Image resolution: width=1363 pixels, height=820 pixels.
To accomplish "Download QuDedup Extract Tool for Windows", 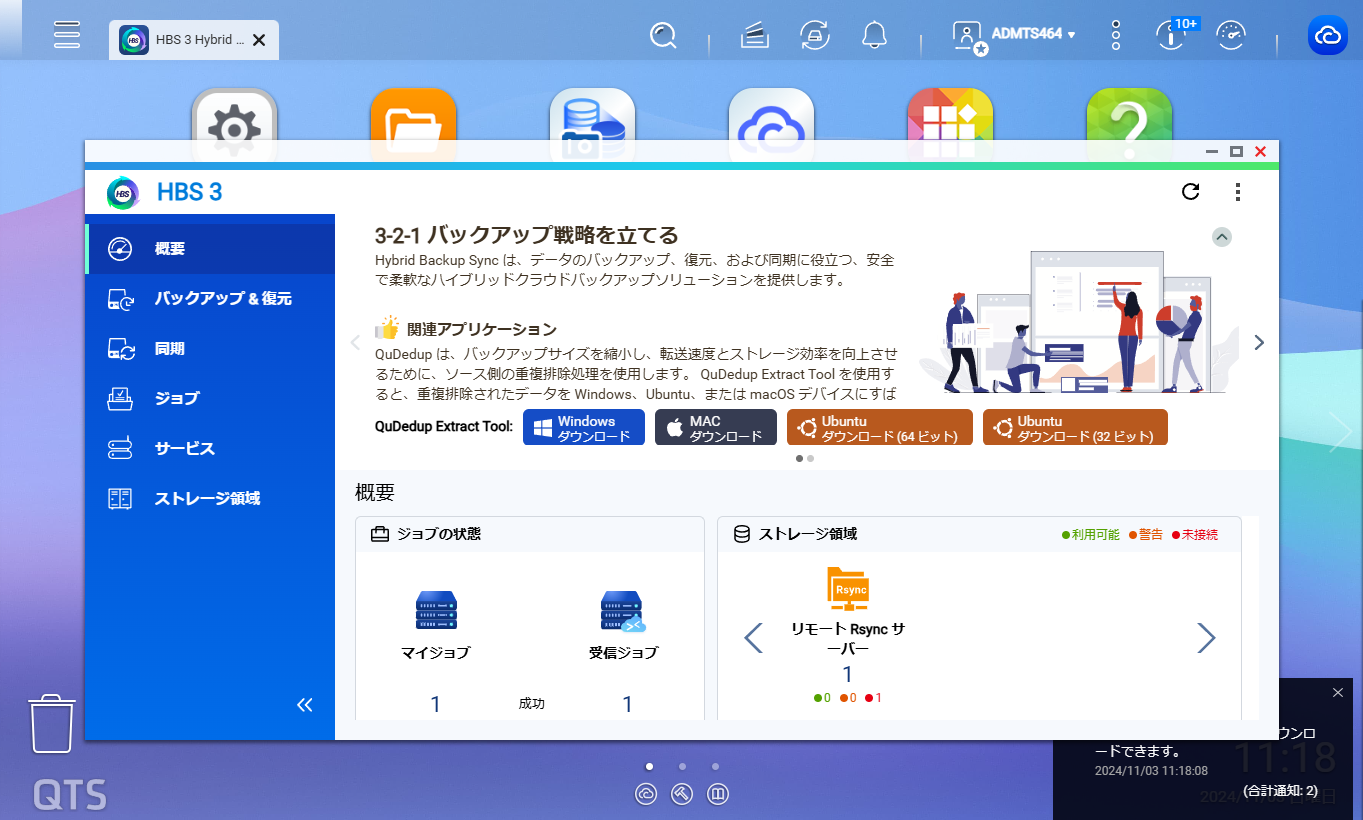I will pyautogui.click(x=584, y=428).
